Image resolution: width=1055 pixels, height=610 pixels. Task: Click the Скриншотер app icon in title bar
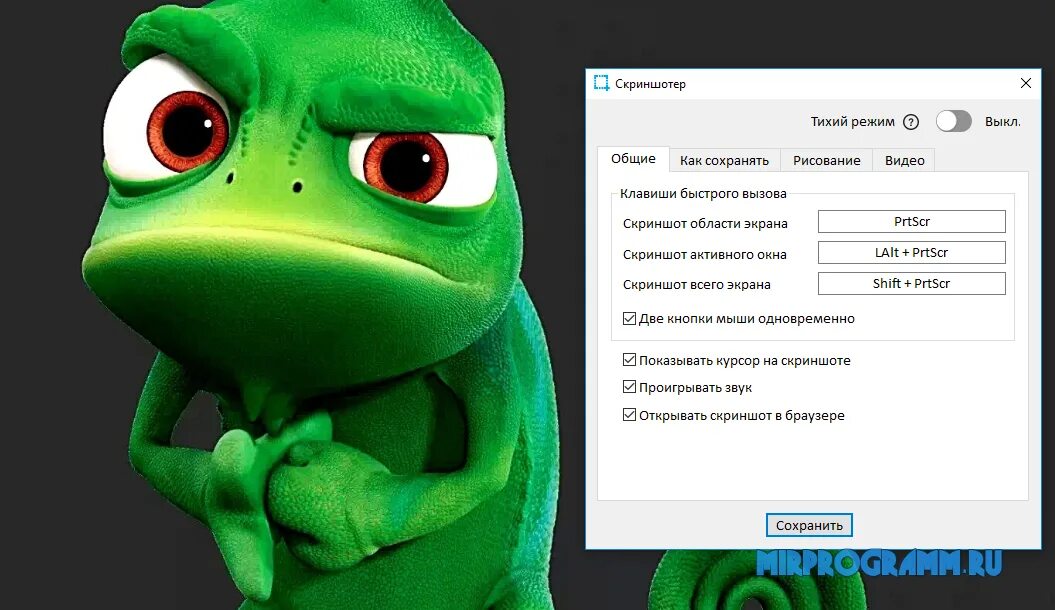coord(601,83)
